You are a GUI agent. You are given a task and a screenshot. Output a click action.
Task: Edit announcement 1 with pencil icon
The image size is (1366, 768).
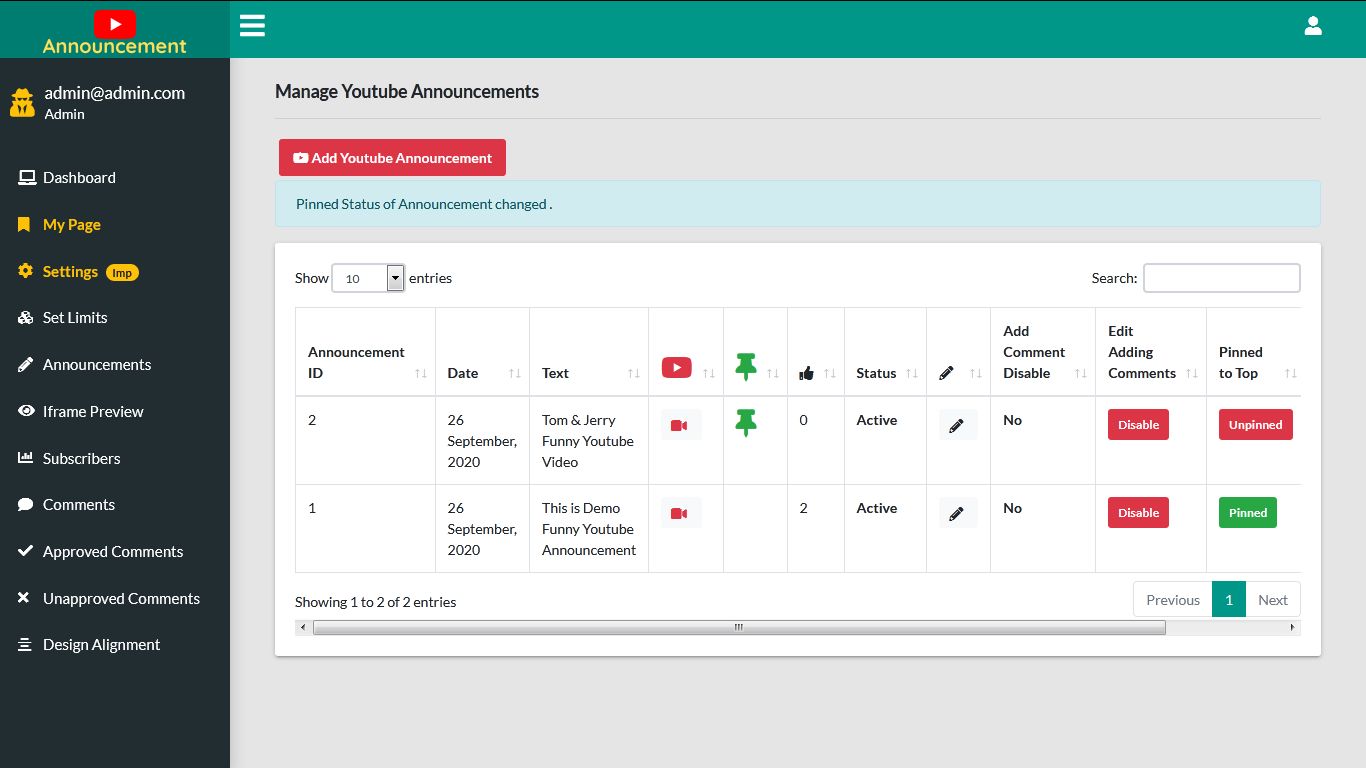click(957, 513)
